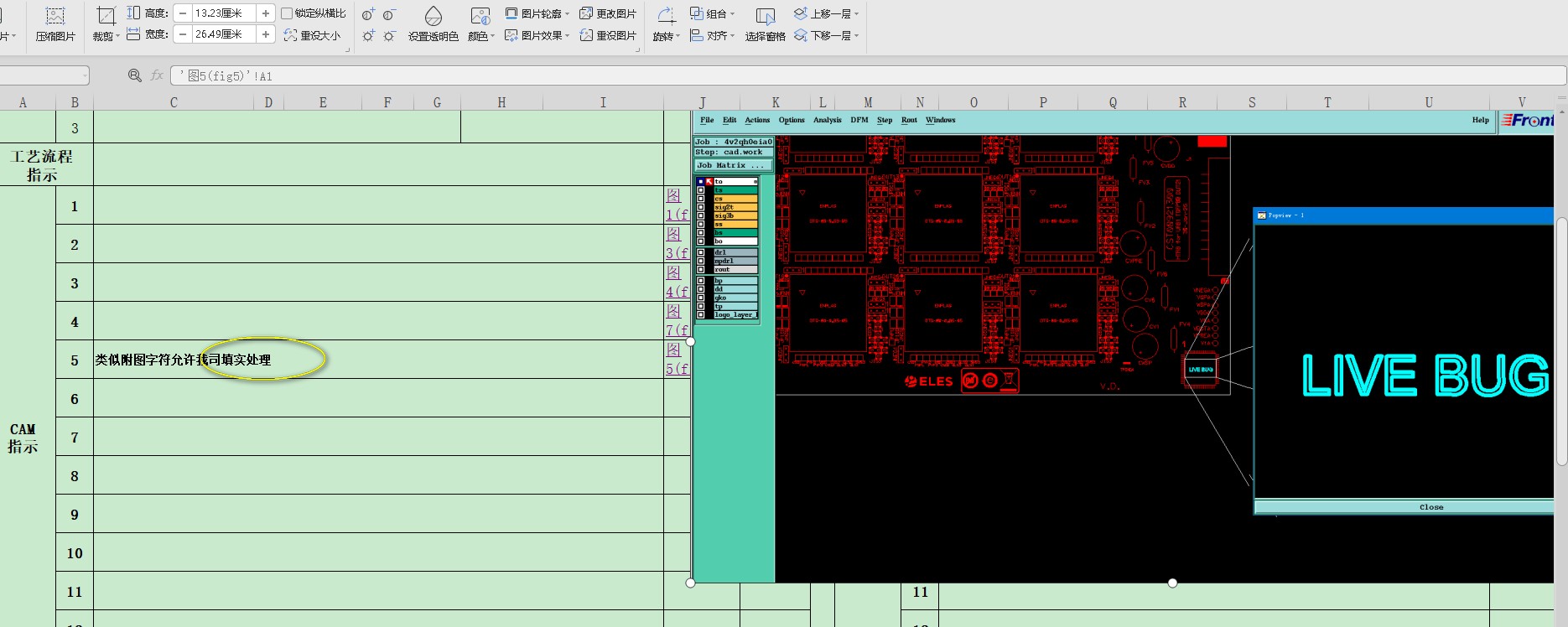1568x627 pixels.
Task: Click the increase brightness icon
Action: pos(368,35)
